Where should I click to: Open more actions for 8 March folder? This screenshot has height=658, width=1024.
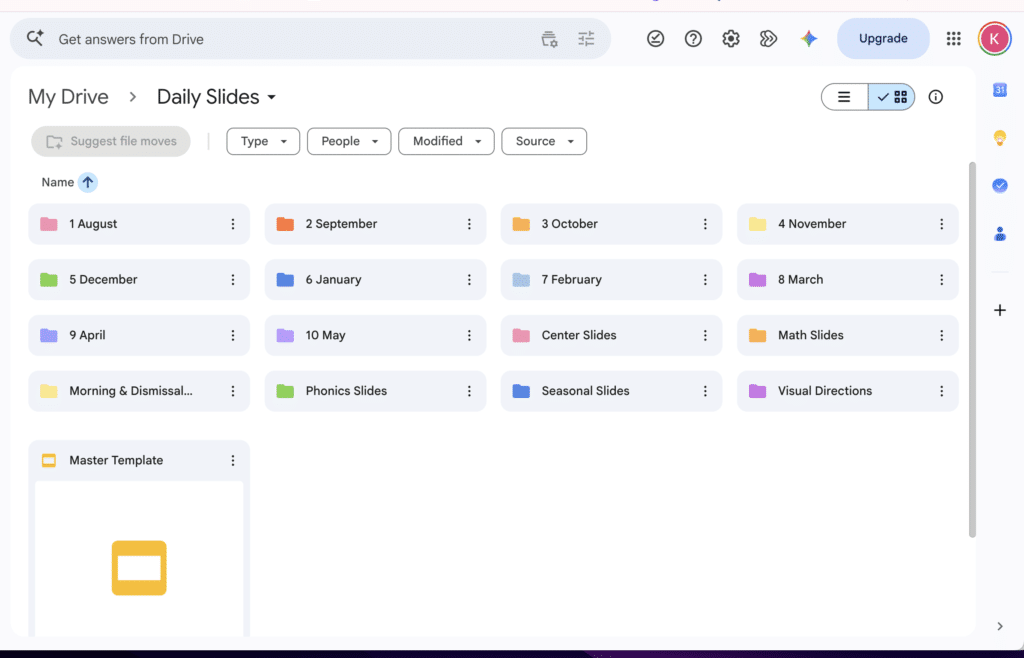coord(942,279)
